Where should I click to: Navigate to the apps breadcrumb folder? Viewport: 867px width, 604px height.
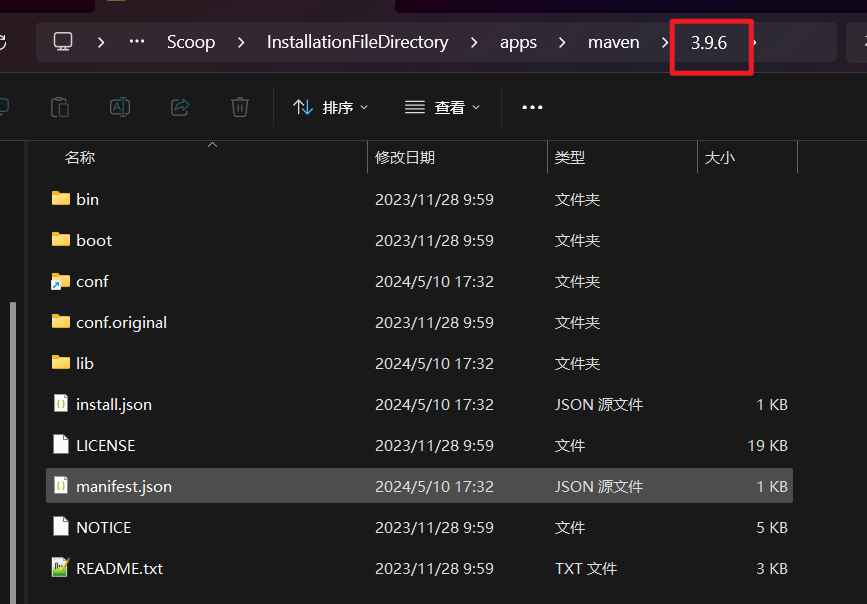518,42
